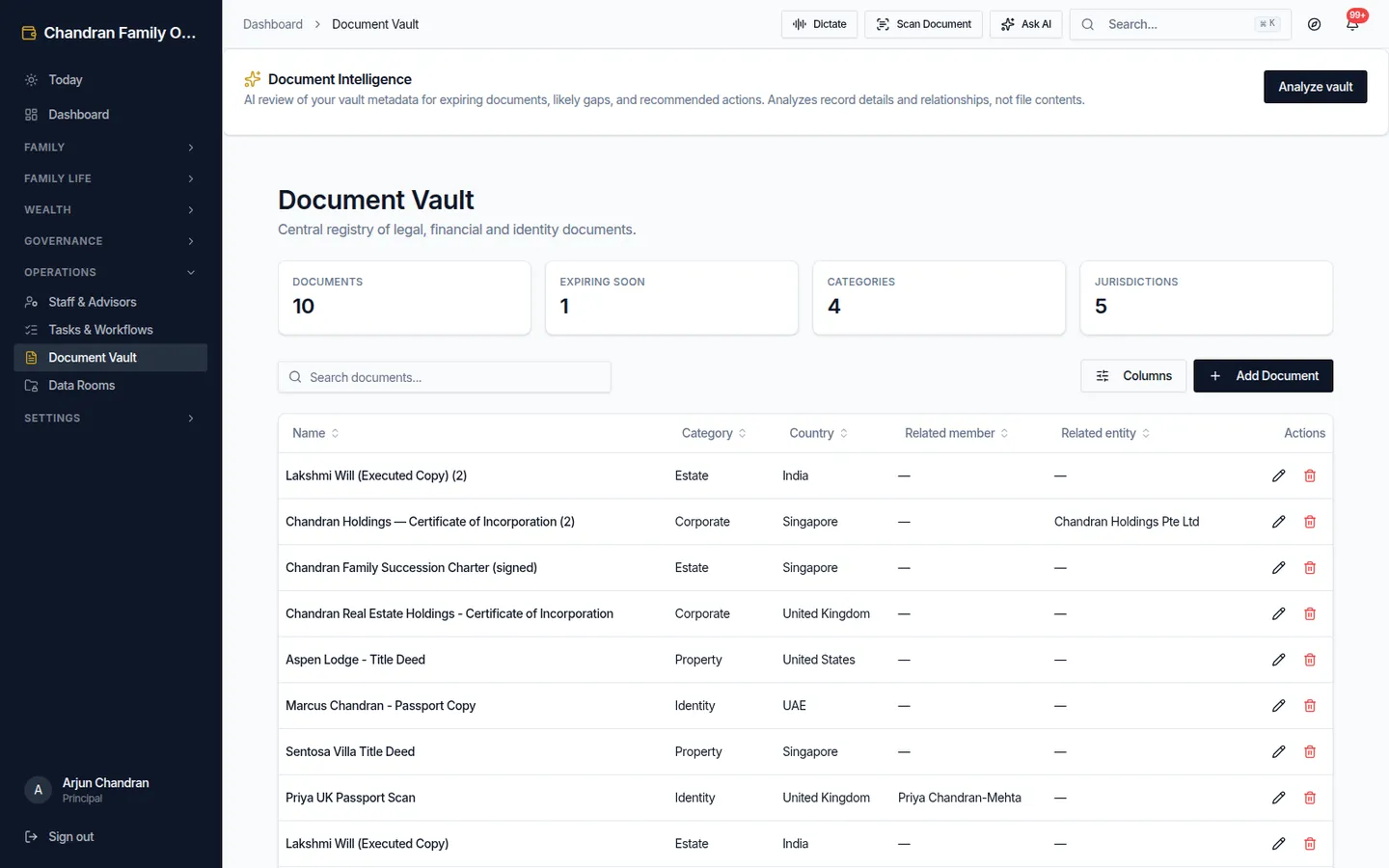The image size is (1389, 868).
Task: Edit the Priya UK Passport Scan row
Action: [x=1278, y=798]
